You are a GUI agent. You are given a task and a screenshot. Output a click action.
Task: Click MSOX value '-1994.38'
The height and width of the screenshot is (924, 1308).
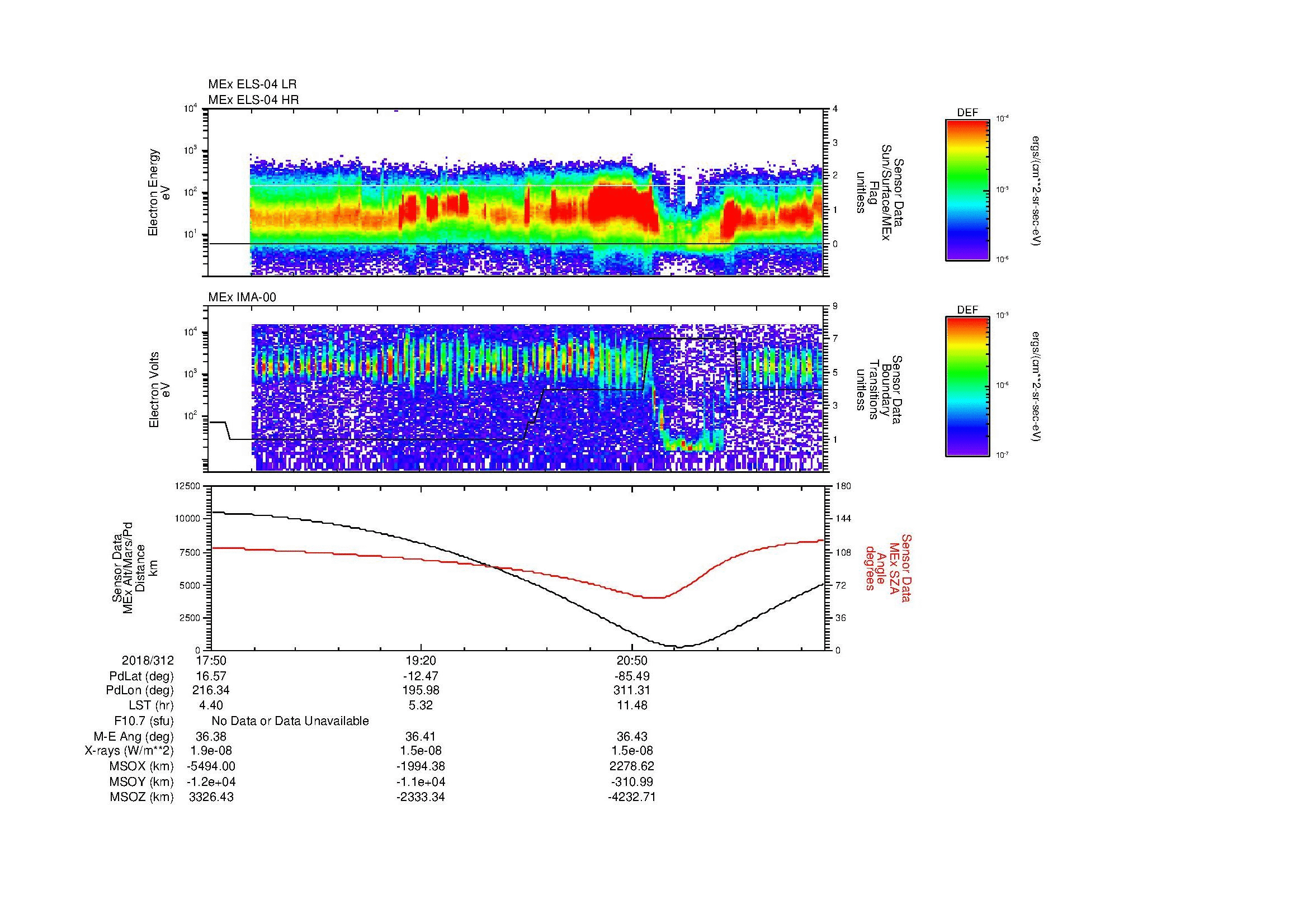pyautogui.click(x=421, y=766)
